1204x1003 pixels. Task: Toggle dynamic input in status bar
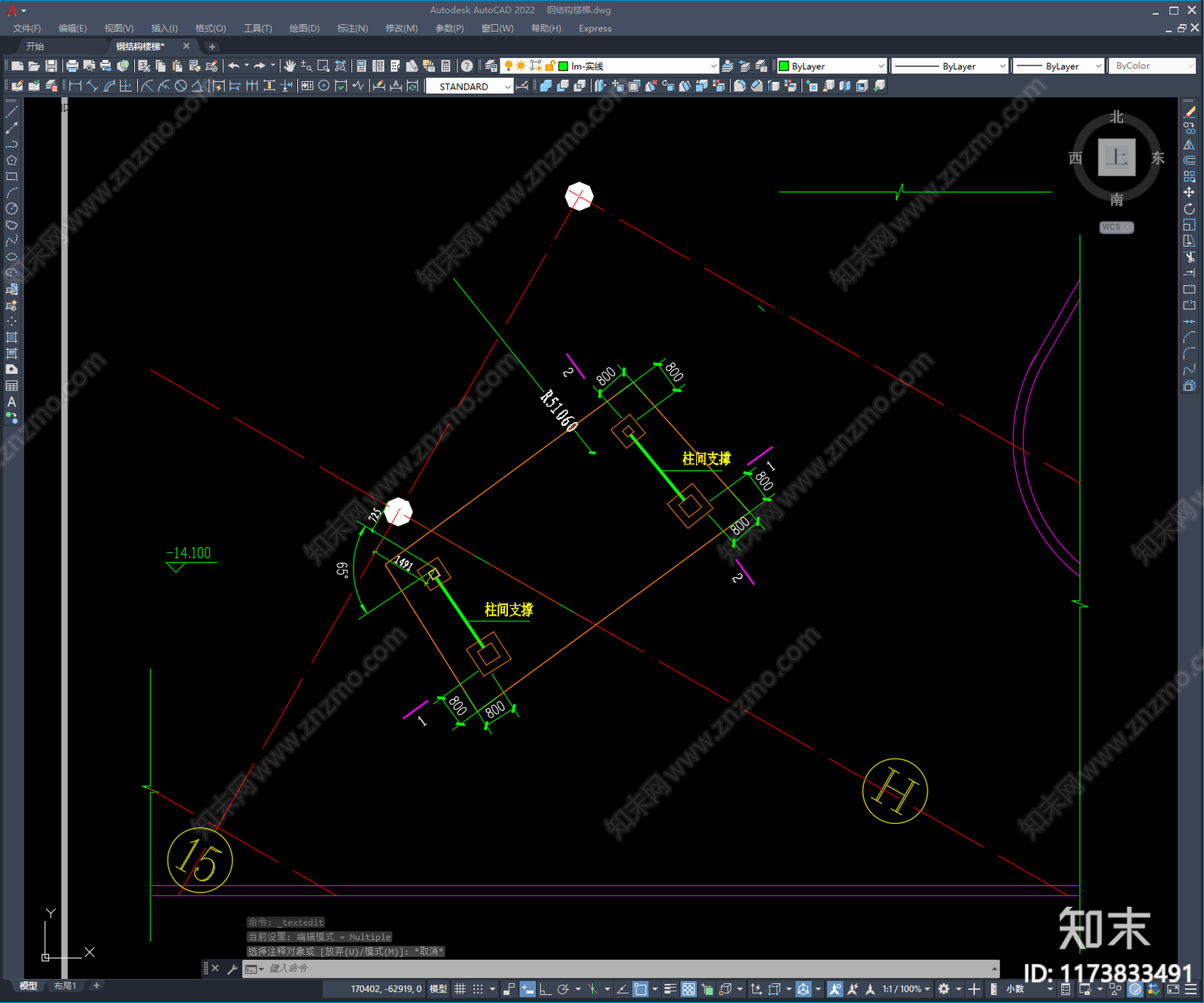pos(528,989)
